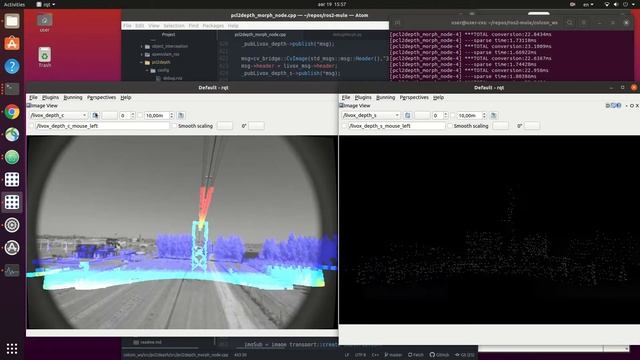Launch Google Chrome from the dock
This screenshot has height=360, width=640.
pyautogui.click(x=12, y=111)
